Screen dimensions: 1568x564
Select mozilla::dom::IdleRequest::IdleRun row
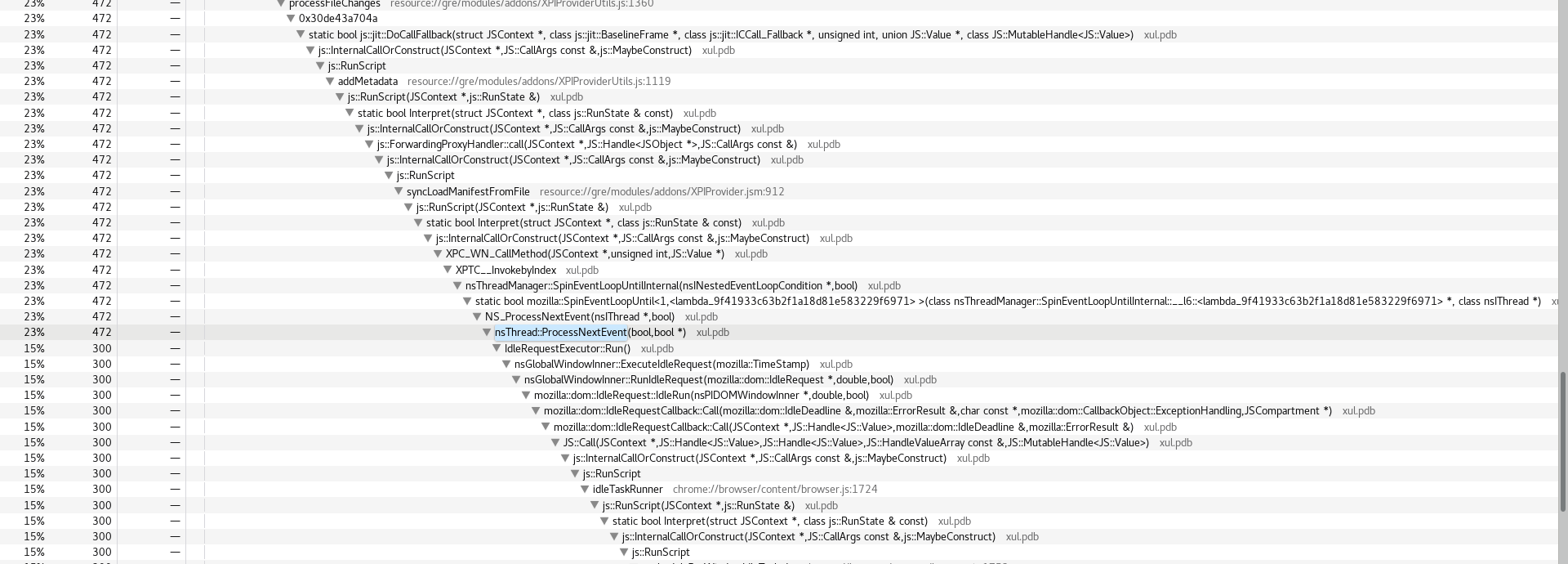(x=778, y=395)
